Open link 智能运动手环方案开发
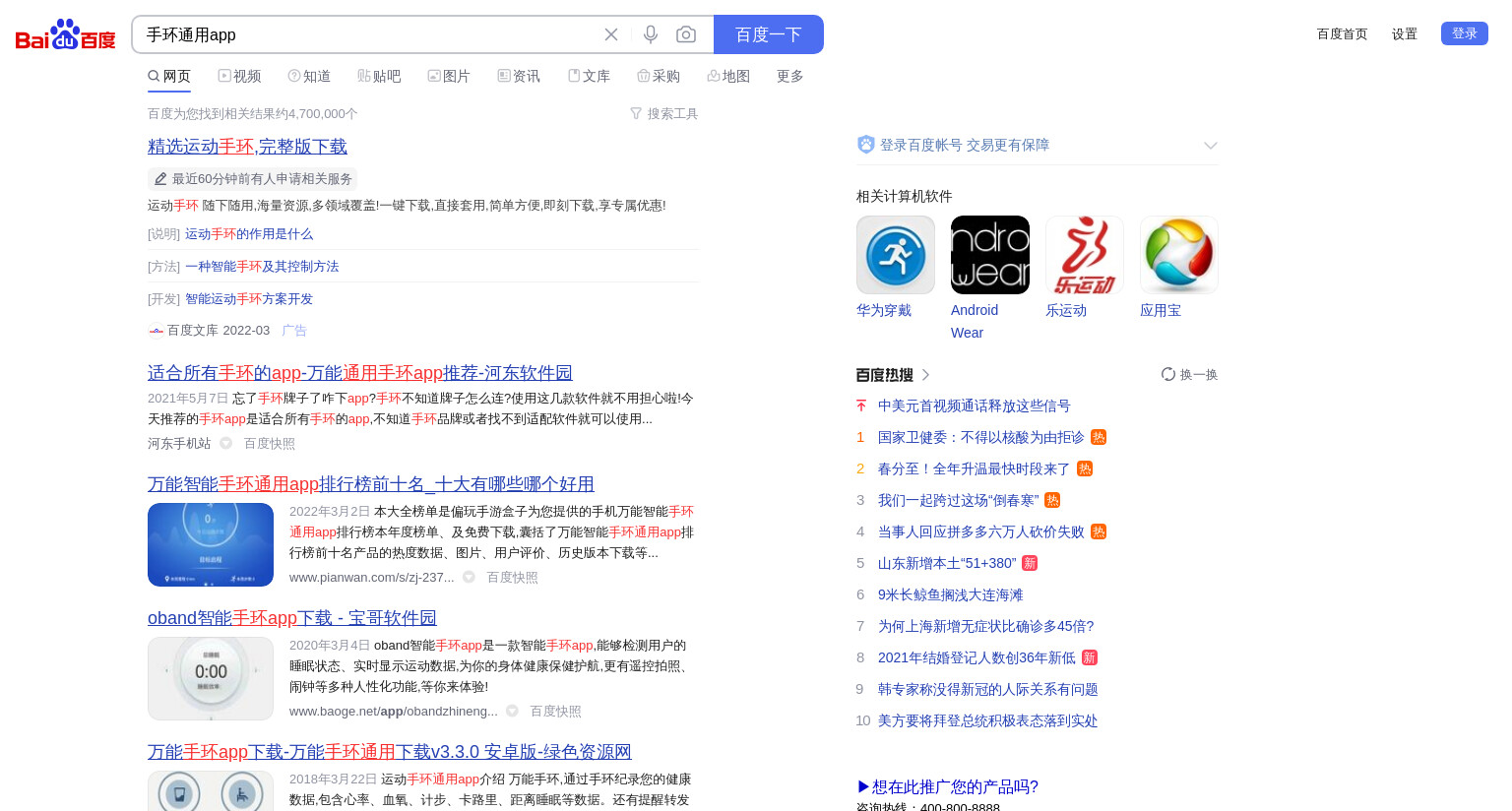1512x811 pixels. pyautogui.click(x=249, y=299)
